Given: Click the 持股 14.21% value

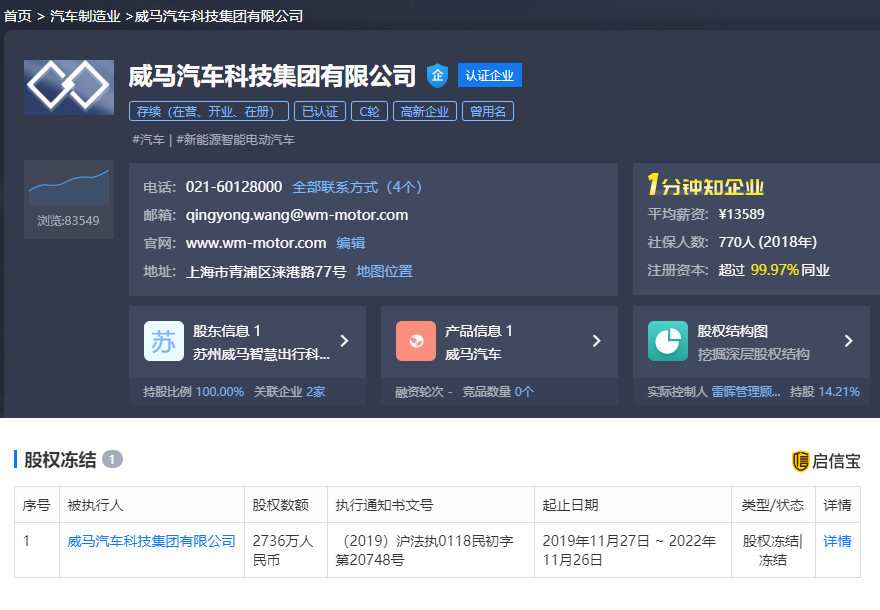Looking at the screenshot, I should pos(824,392).
